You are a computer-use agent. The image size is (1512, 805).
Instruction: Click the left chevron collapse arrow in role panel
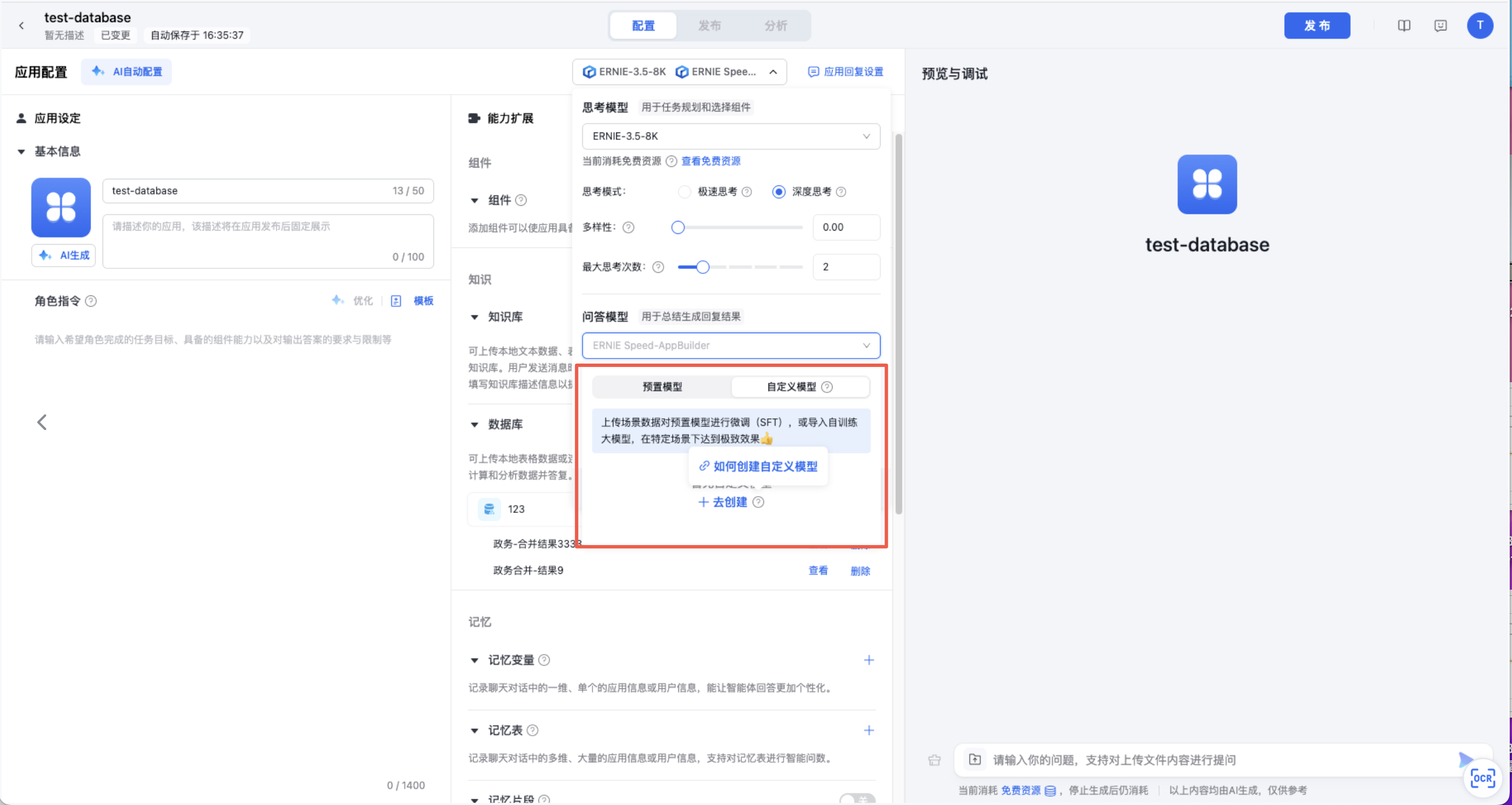click(42, 422)
